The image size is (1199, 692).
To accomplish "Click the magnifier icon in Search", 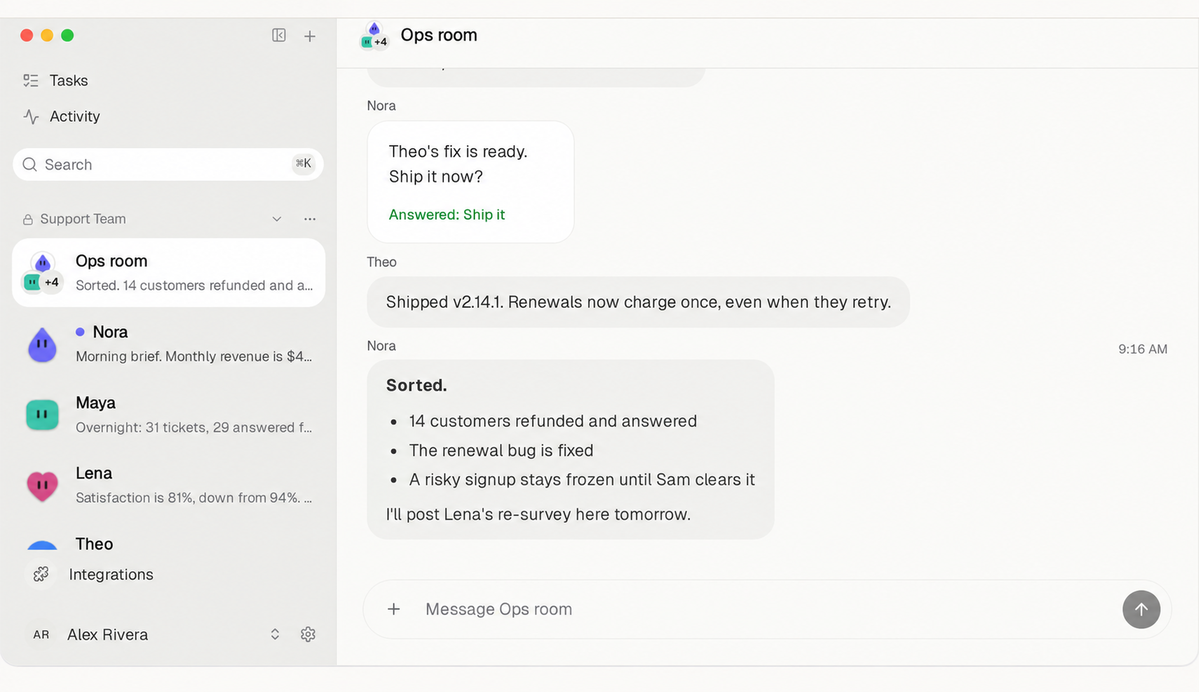I will pos(30,164).
